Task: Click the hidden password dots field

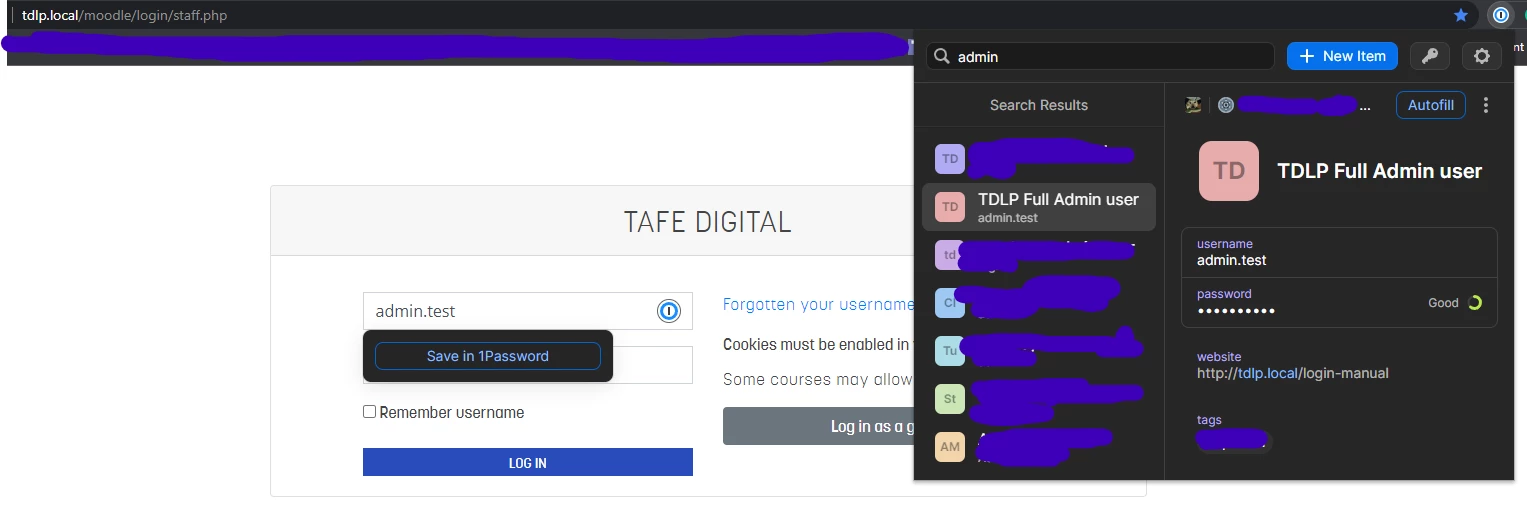Action: [x=1236, y=311]
